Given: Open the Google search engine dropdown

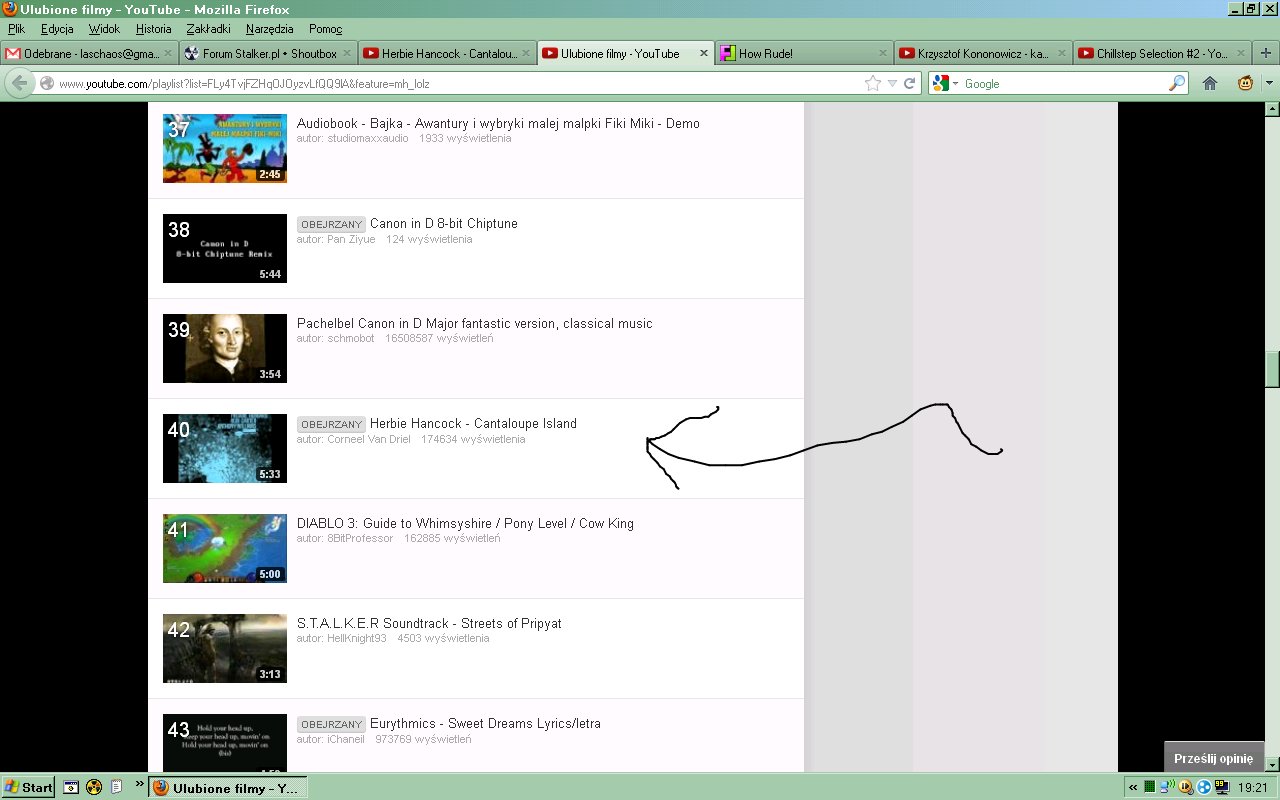Looking at the screenshot, I should (945, 84).
